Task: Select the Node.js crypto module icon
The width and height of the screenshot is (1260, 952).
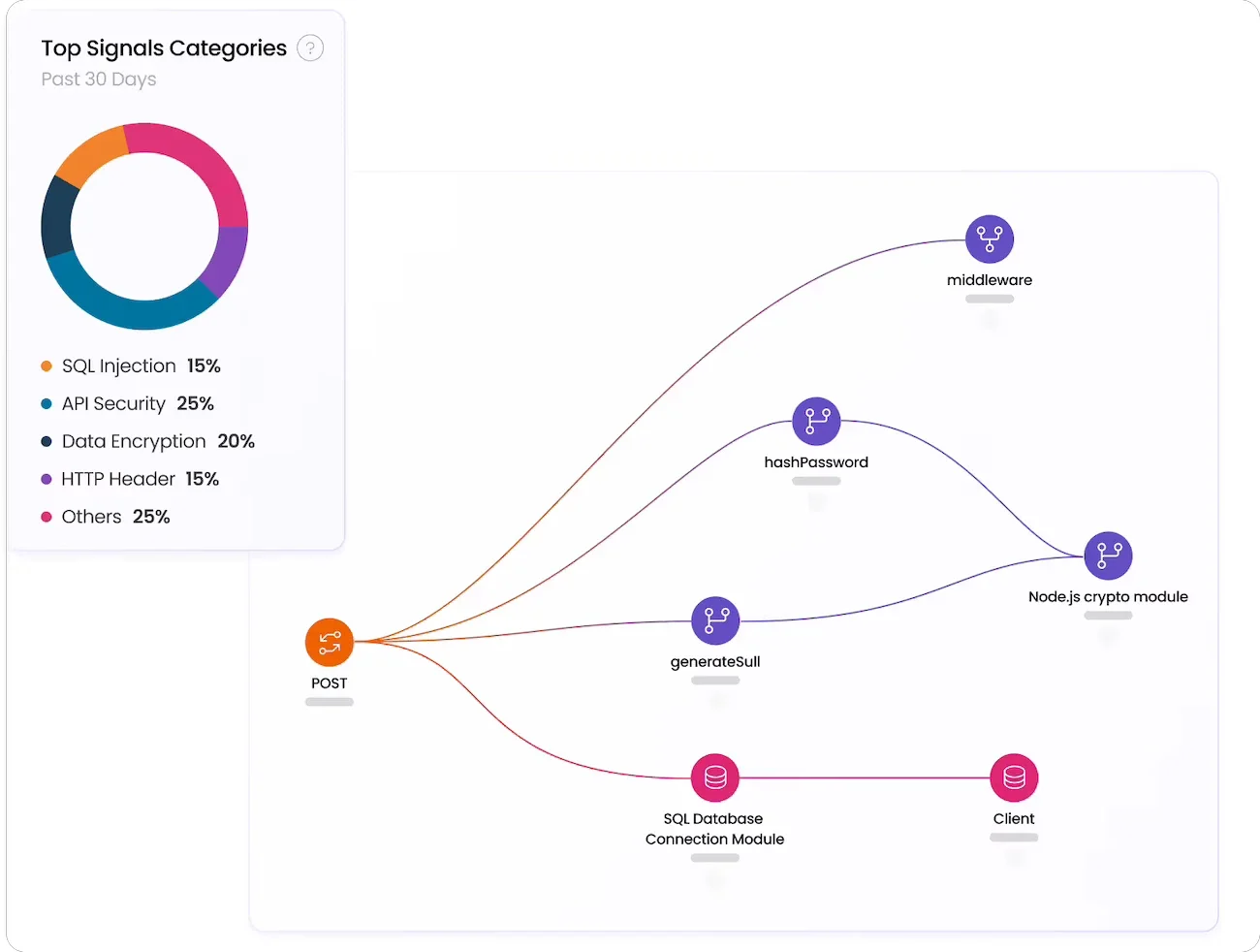Action: click(1108, 555)
